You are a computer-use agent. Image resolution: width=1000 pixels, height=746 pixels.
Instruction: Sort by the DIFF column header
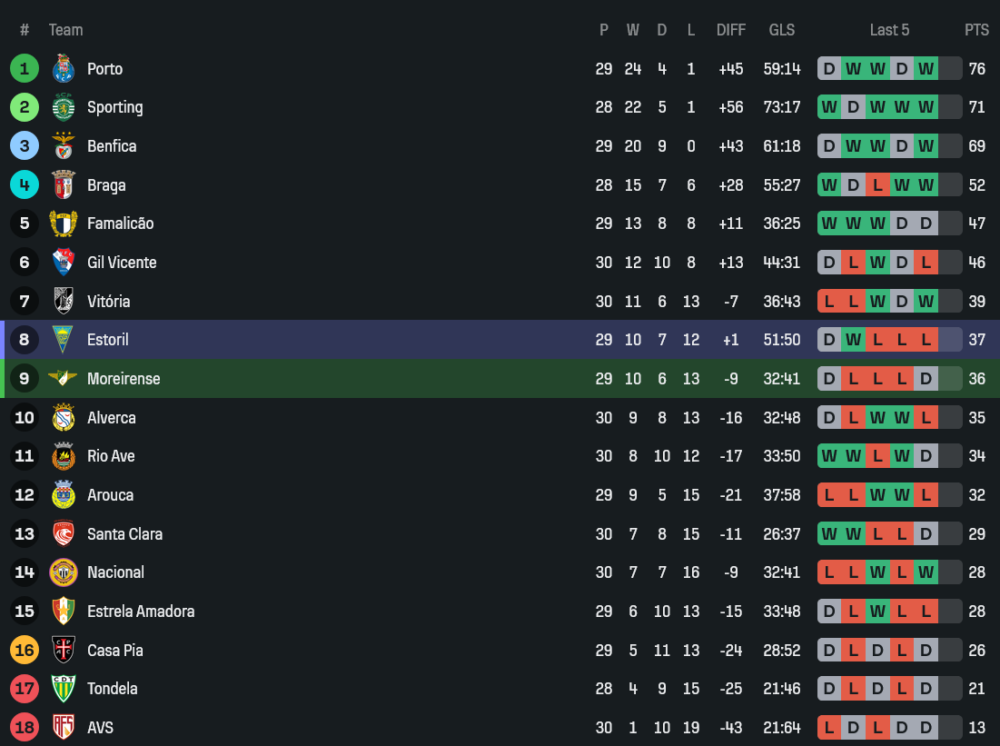(x=731, y=30)
